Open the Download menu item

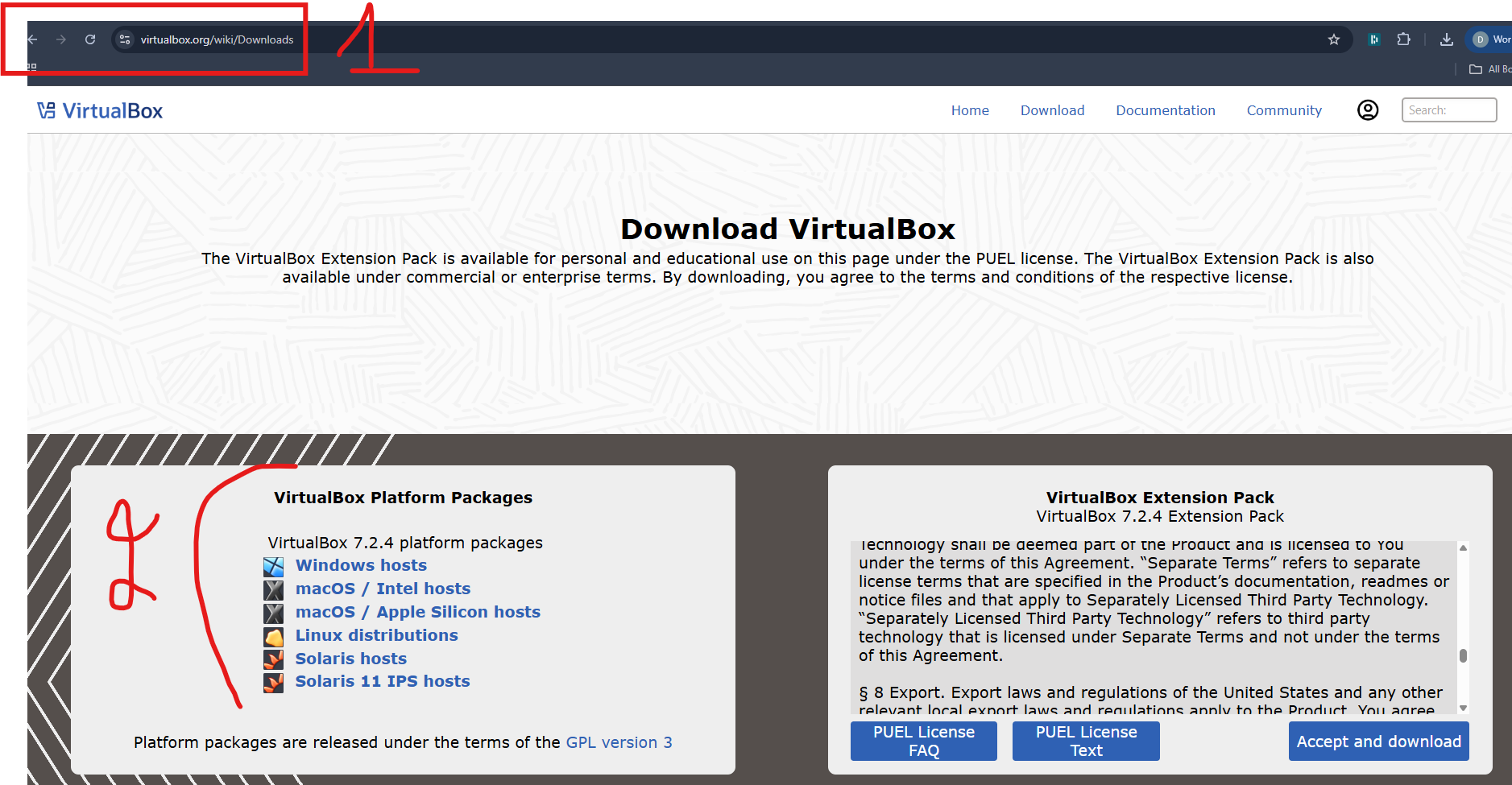(1052, 110)
